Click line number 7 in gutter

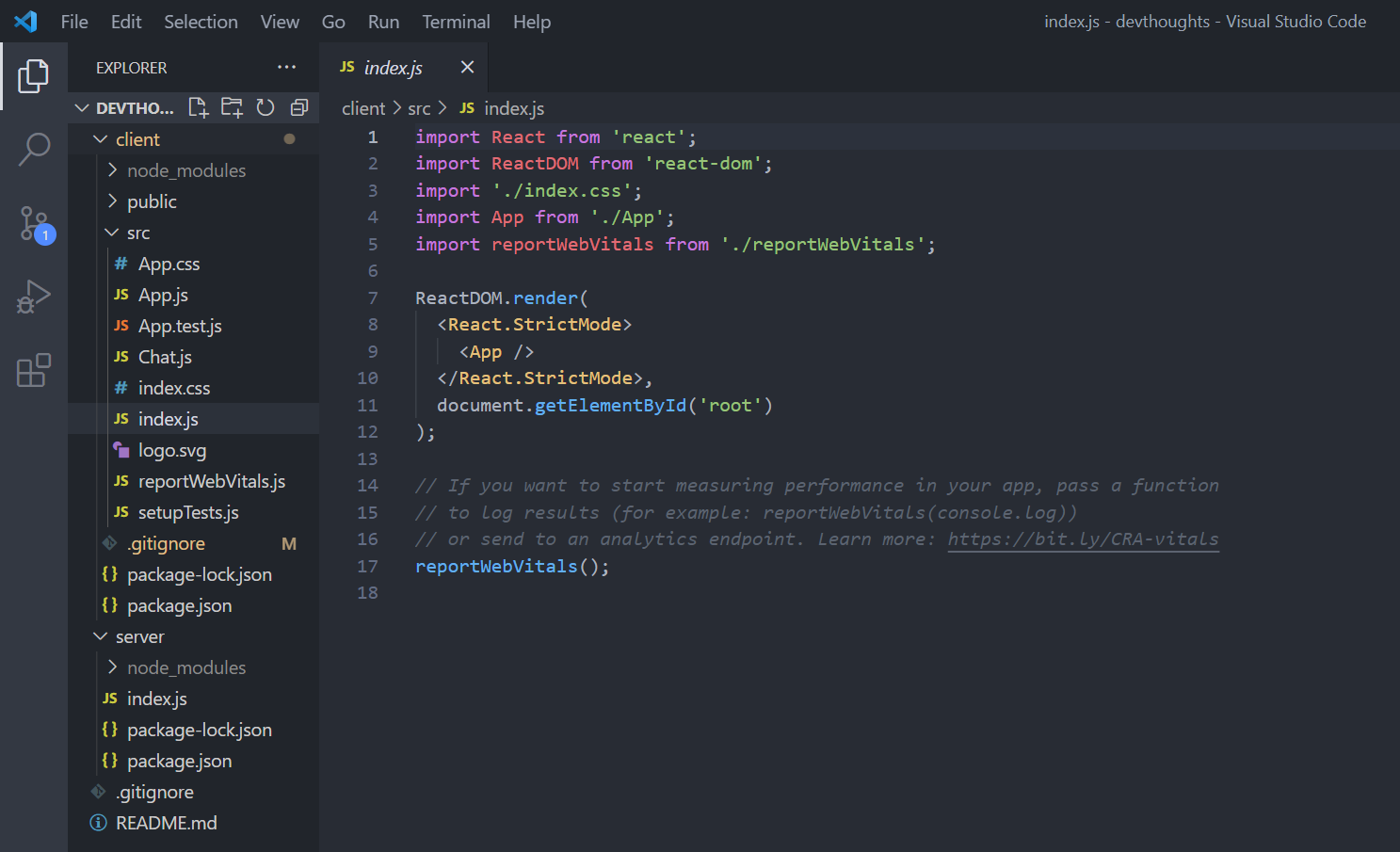tap(373, 297)
